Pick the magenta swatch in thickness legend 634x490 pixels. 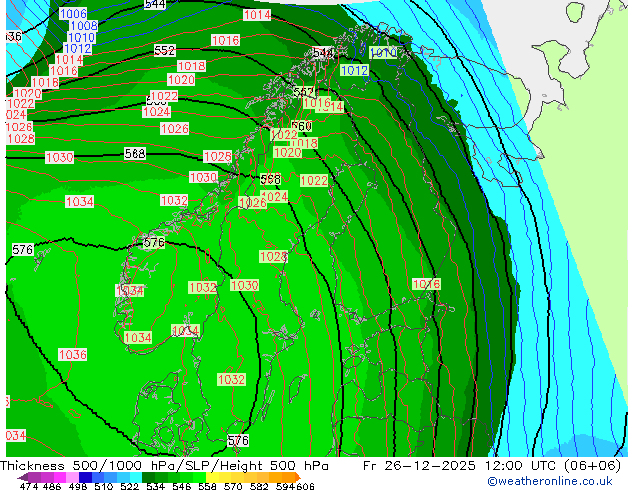tap(60, 477)
